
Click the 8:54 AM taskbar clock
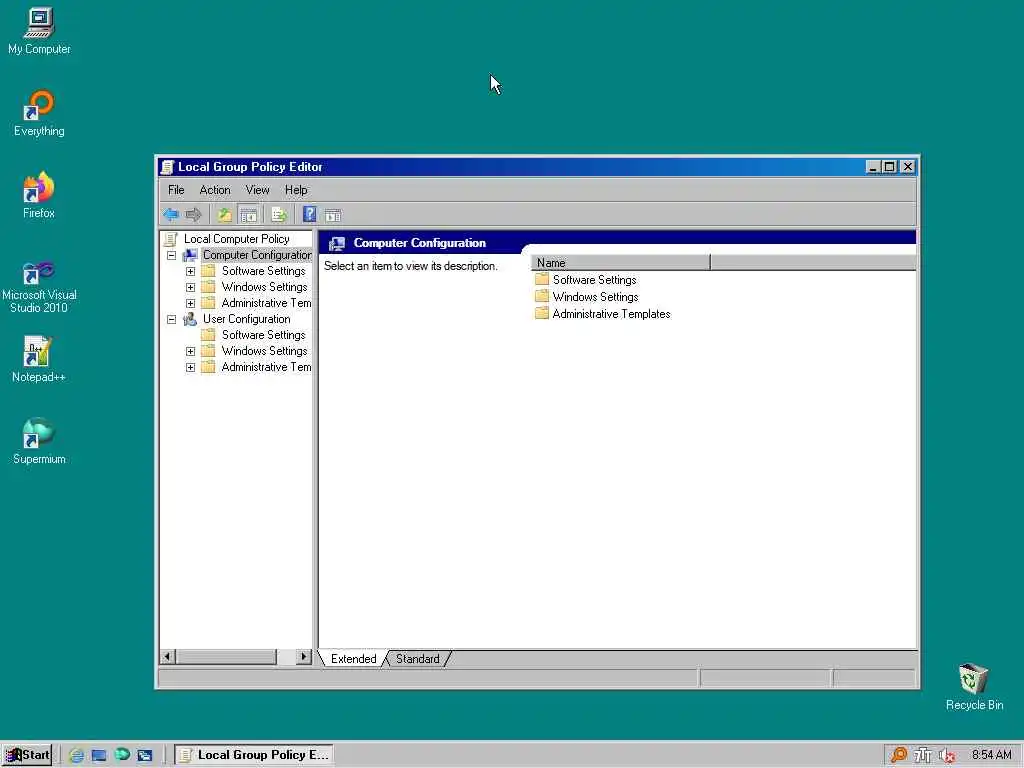coord(991,755)
